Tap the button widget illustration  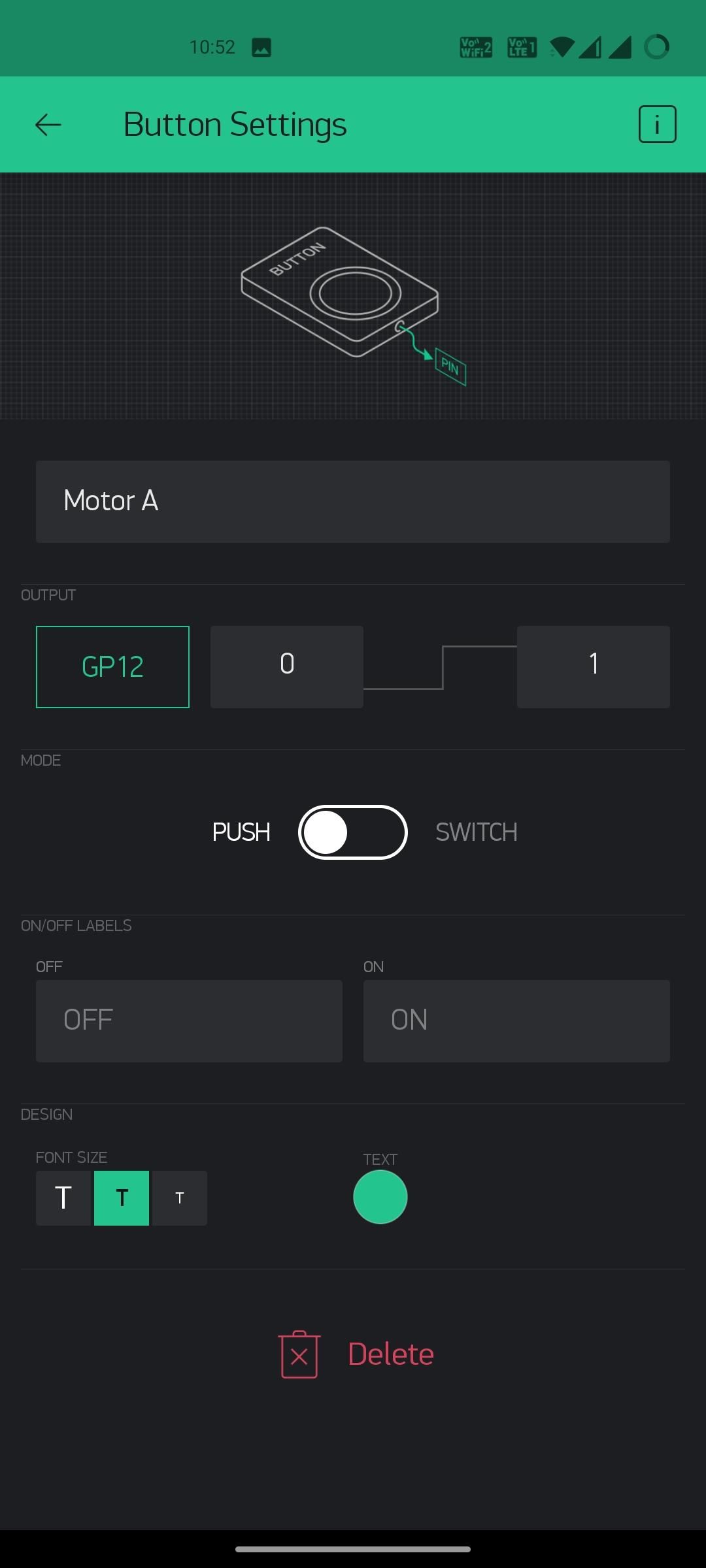pyautogui.click(x=340, y=291)
